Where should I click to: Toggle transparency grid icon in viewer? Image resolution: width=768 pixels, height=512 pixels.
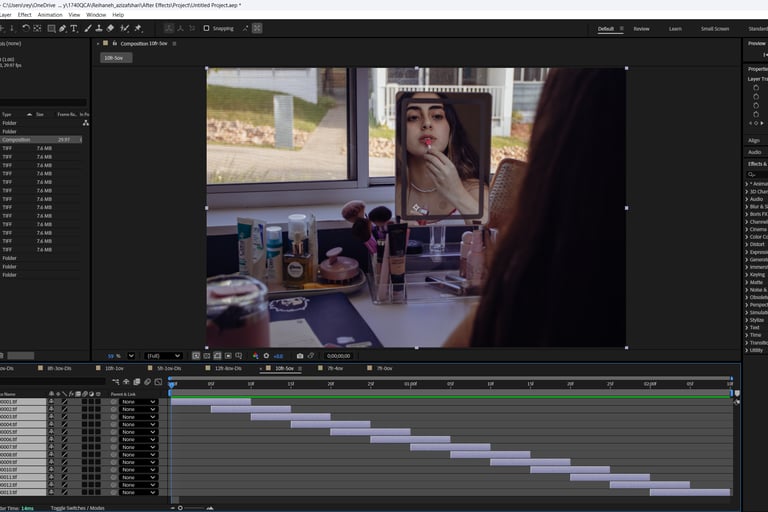tap(207, 356)
